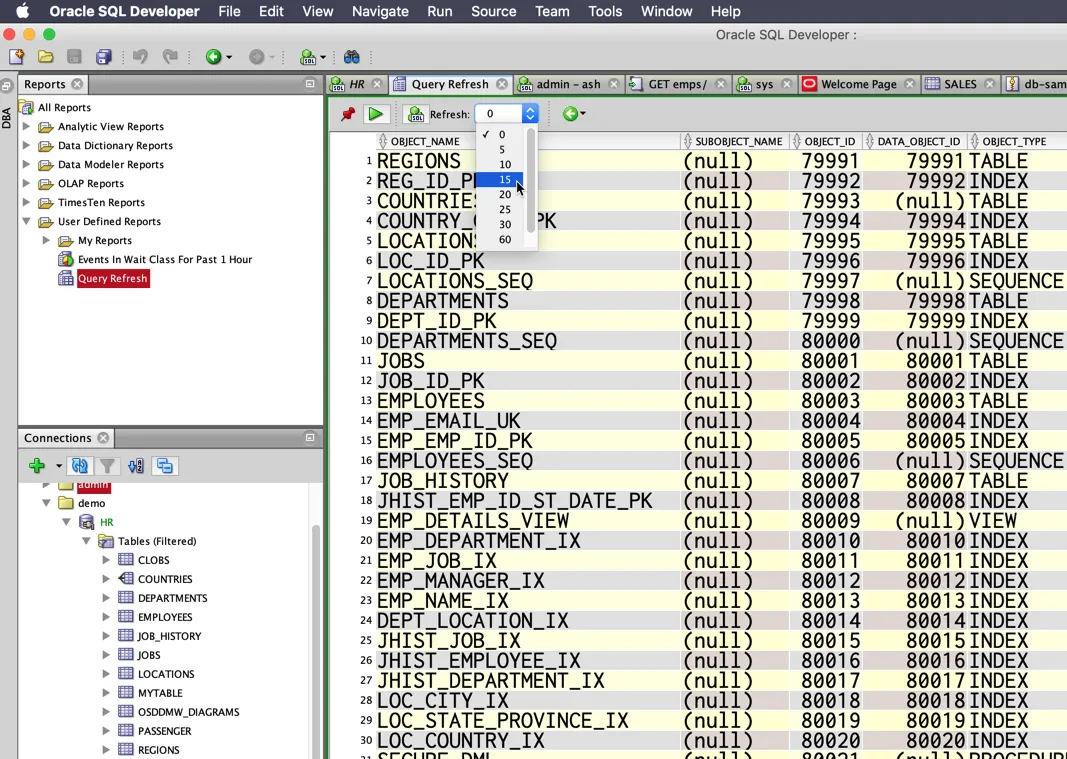Viewport: 1067px width, 759px height.
Task: Expand Analytic View Reports folder
Action: tap(27, 126)
